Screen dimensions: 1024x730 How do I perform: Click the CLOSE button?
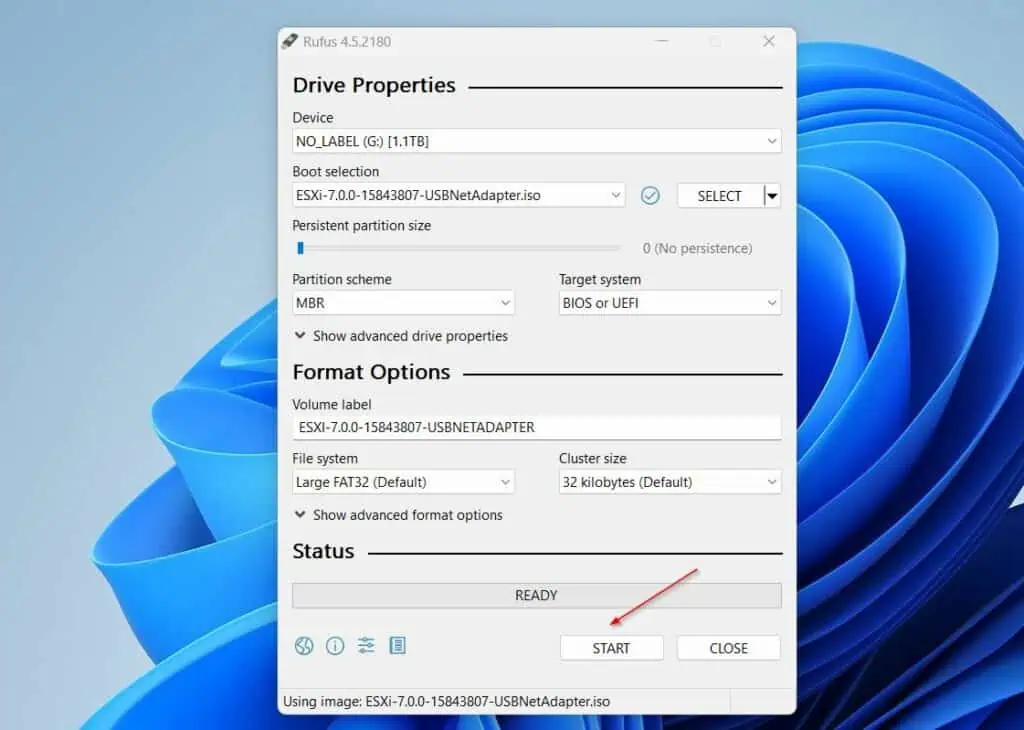(x=729, y=648)
